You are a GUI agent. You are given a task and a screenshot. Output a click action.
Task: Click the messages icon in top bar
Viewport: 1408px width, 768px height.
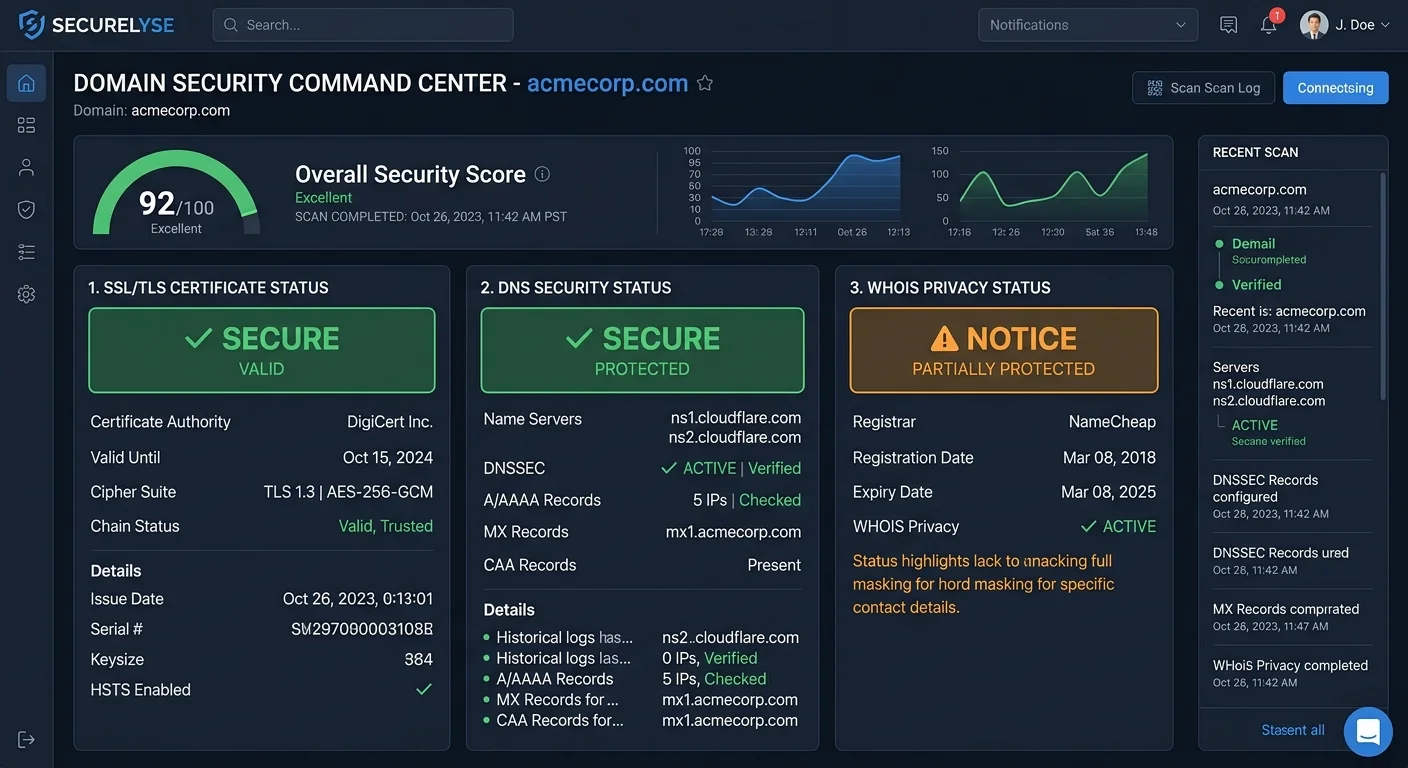[x=1228, y=25]
